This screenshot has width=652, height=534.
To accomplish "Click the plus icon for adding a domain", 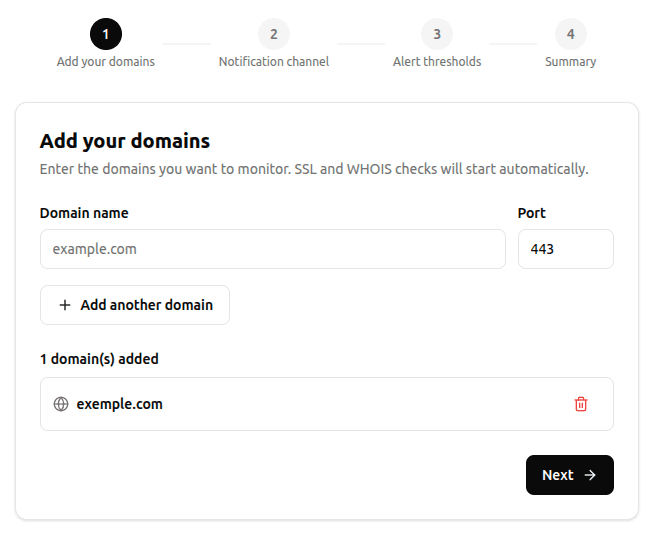I will tap(65, 305).
